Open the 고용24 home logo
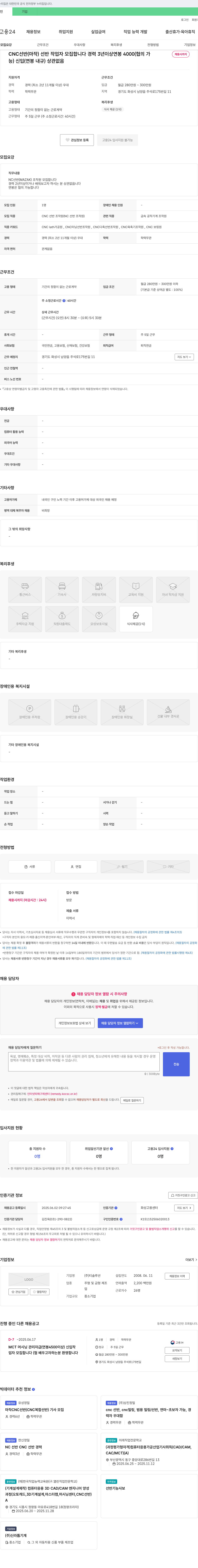The image size is (198, 1568). click(x=7, y=32)
